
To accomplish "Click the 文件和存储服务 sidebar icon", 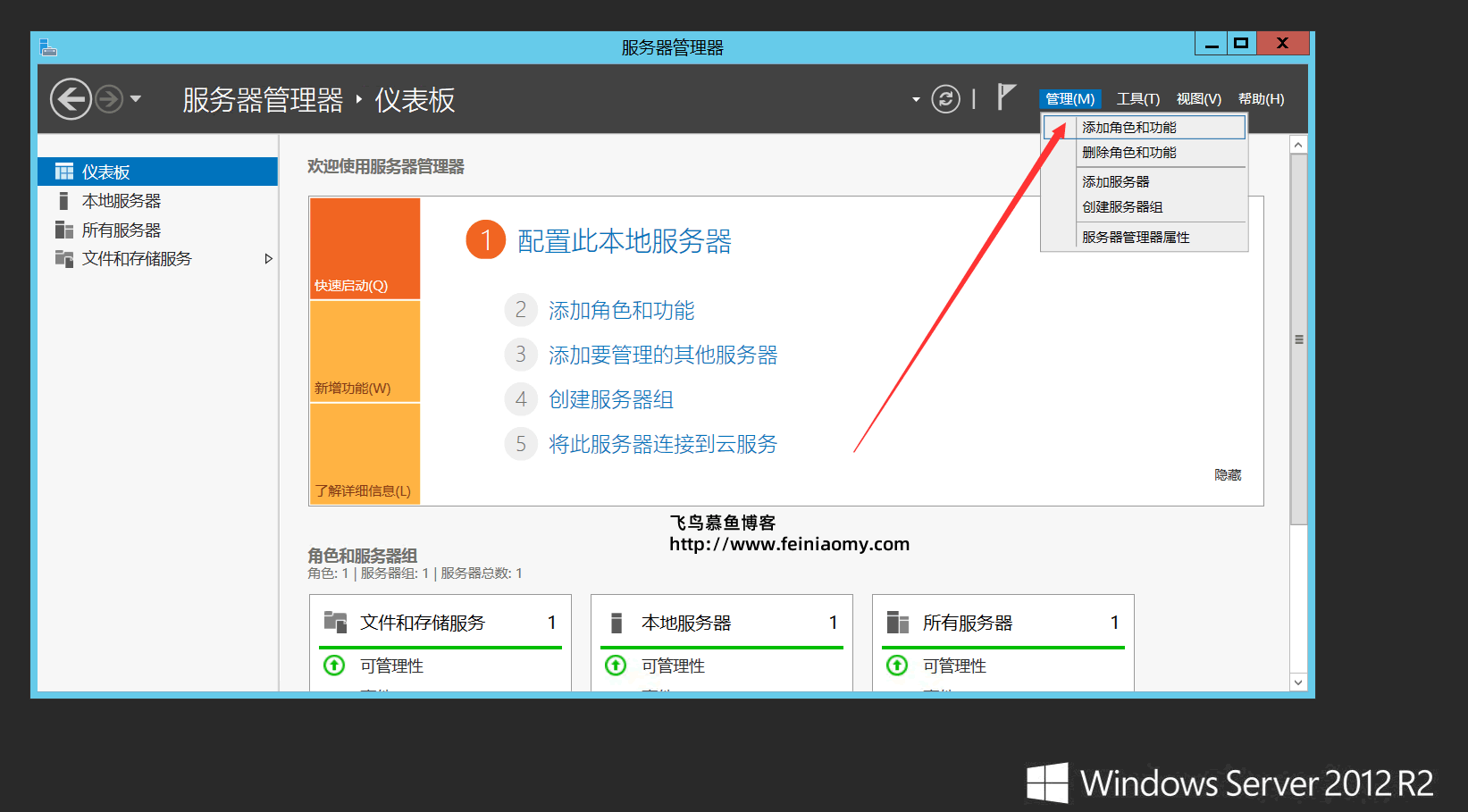I will coord(63,258).
